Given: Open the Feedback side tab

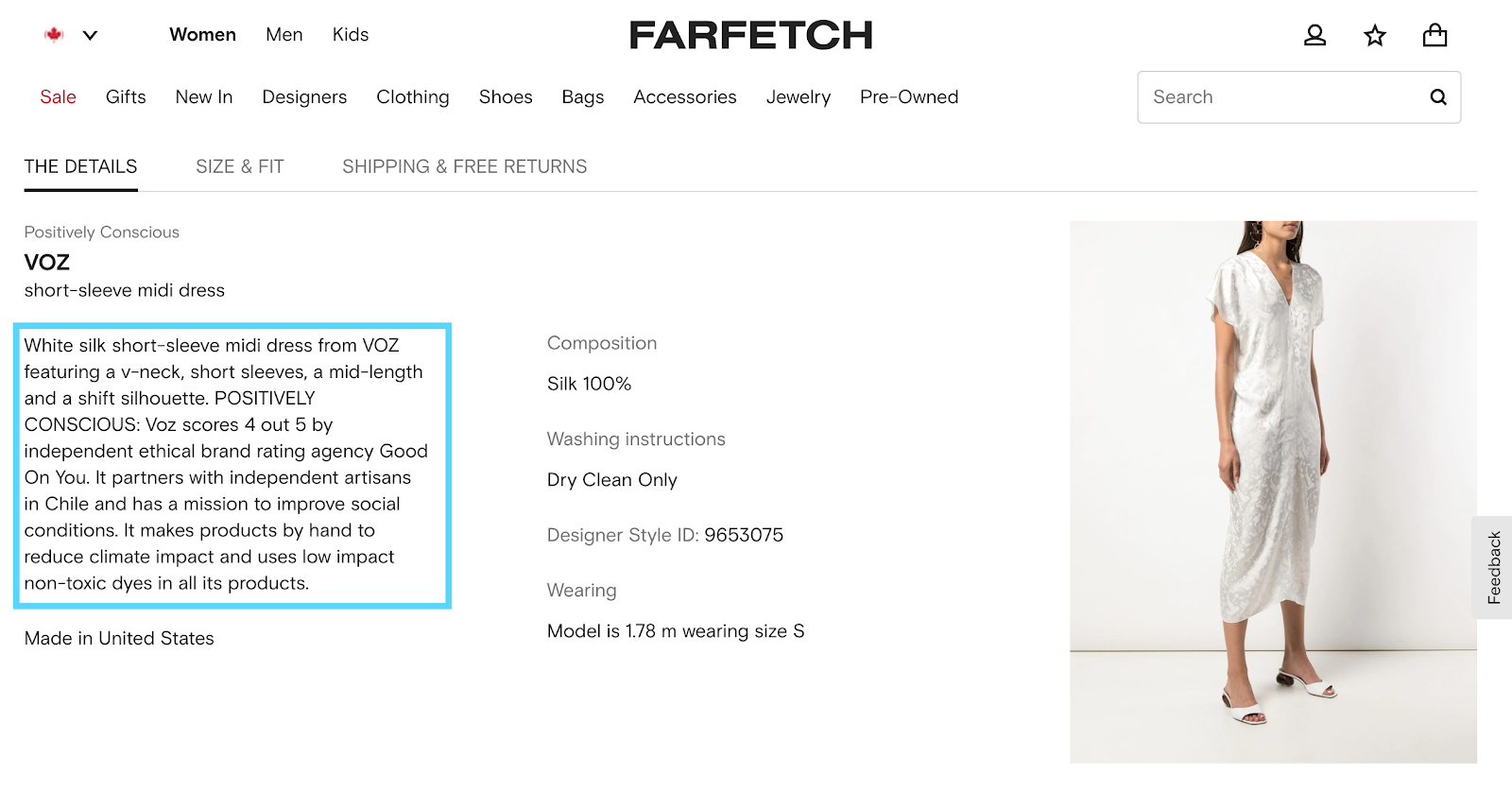Looking at the screenshot, I should pos(1493,567).
